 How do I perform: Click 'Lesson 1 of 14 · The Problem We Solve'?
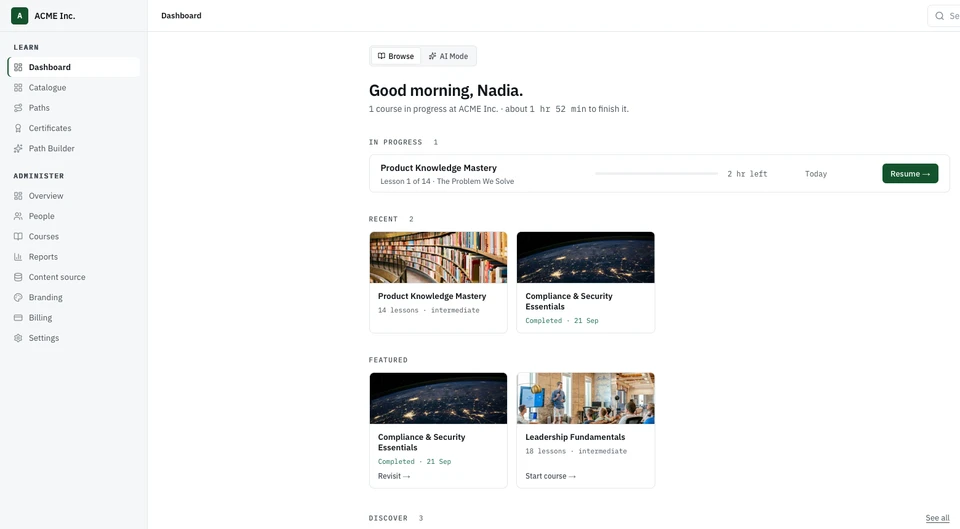click(447, 181)
